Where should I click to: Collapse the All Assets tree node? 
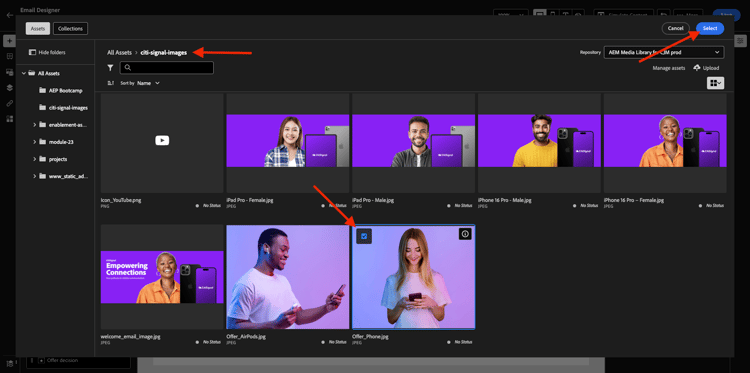pos(23,73)
